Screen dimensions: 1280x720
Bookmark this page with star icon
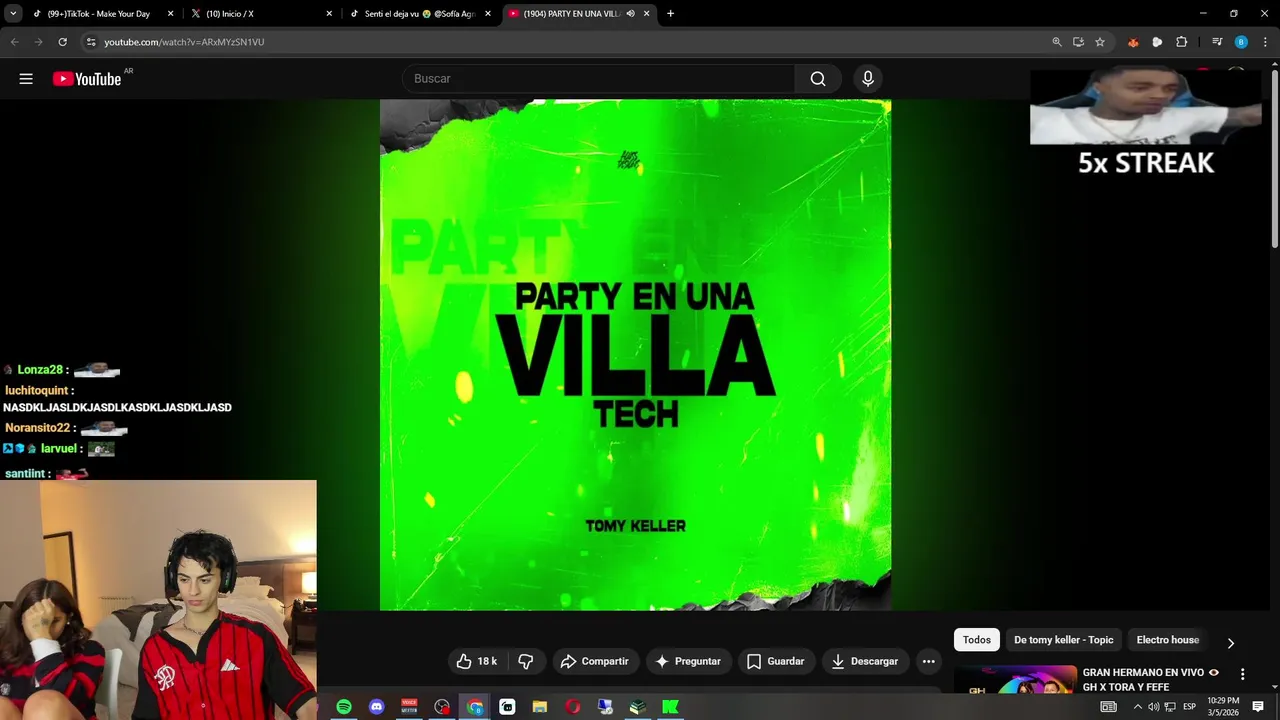(1100, 42)
